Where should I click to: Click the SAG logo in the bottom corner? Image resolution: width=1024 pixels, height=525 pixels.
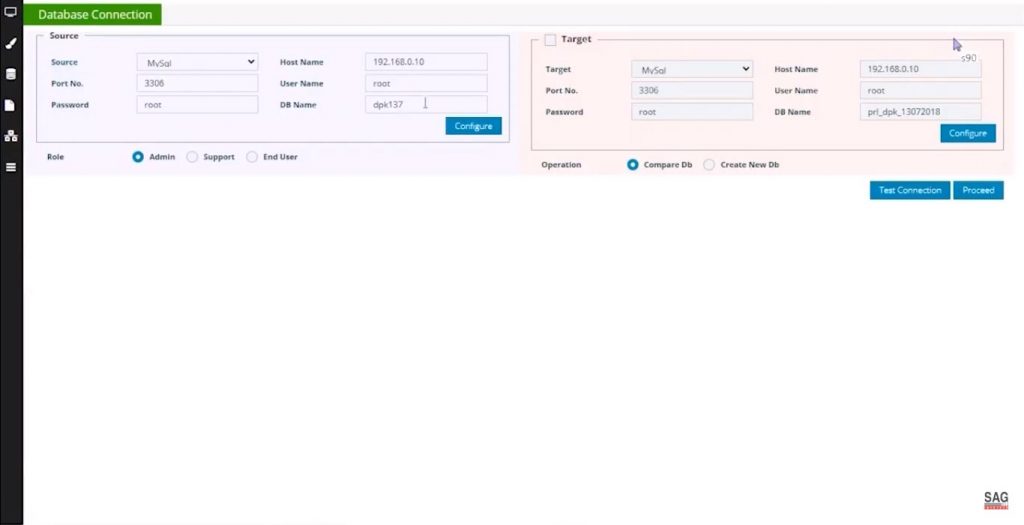tap(996, 500)
